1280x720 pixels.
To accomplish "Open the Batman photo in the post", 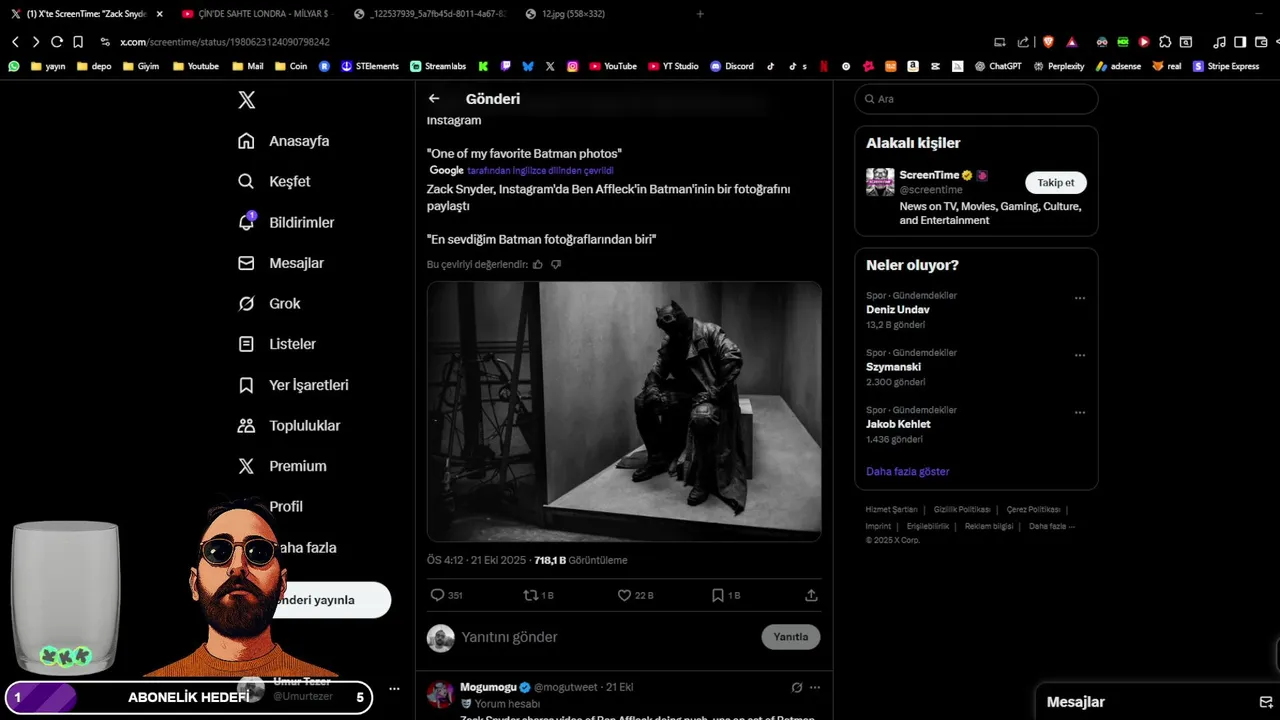I will [x=624, y=411].
